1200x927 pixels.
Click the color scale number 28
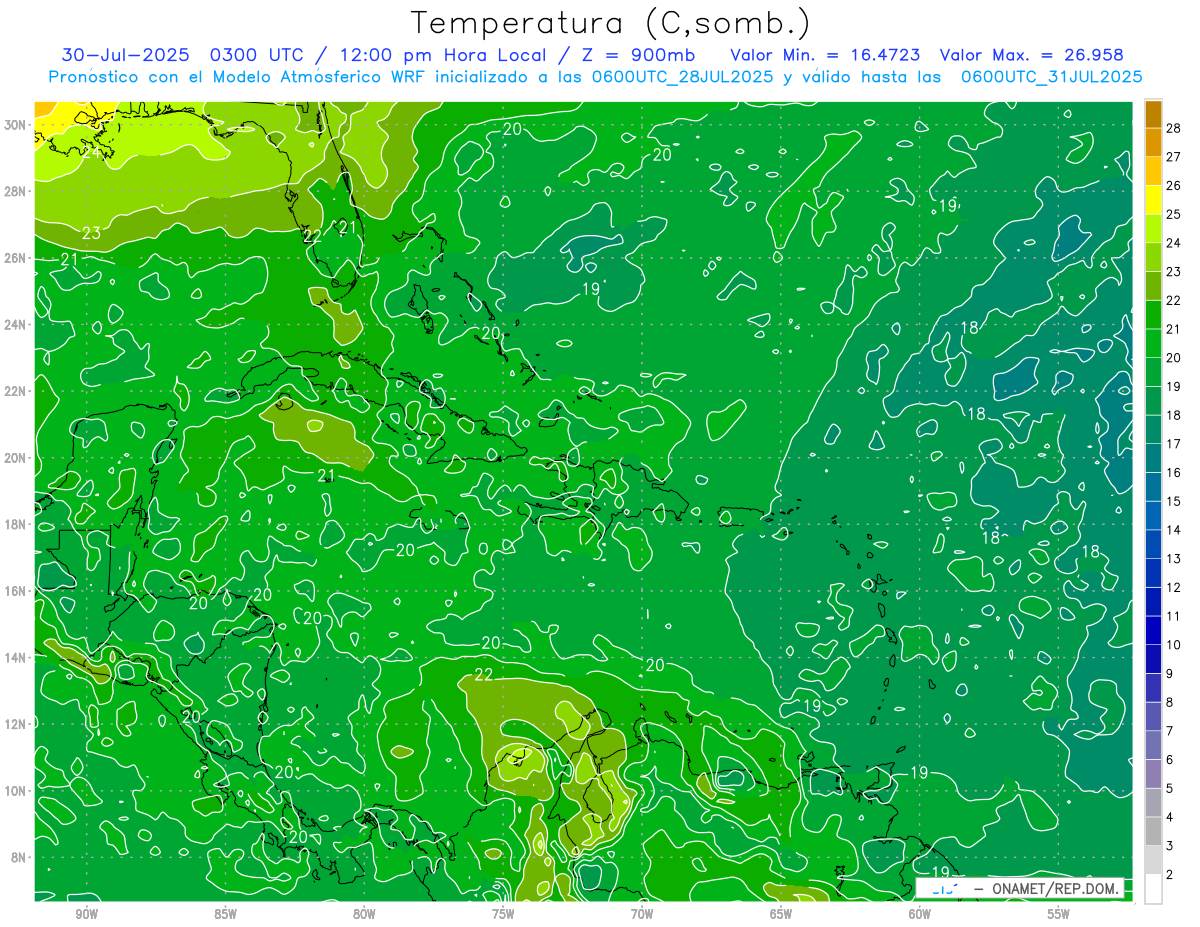(1174, 128)
